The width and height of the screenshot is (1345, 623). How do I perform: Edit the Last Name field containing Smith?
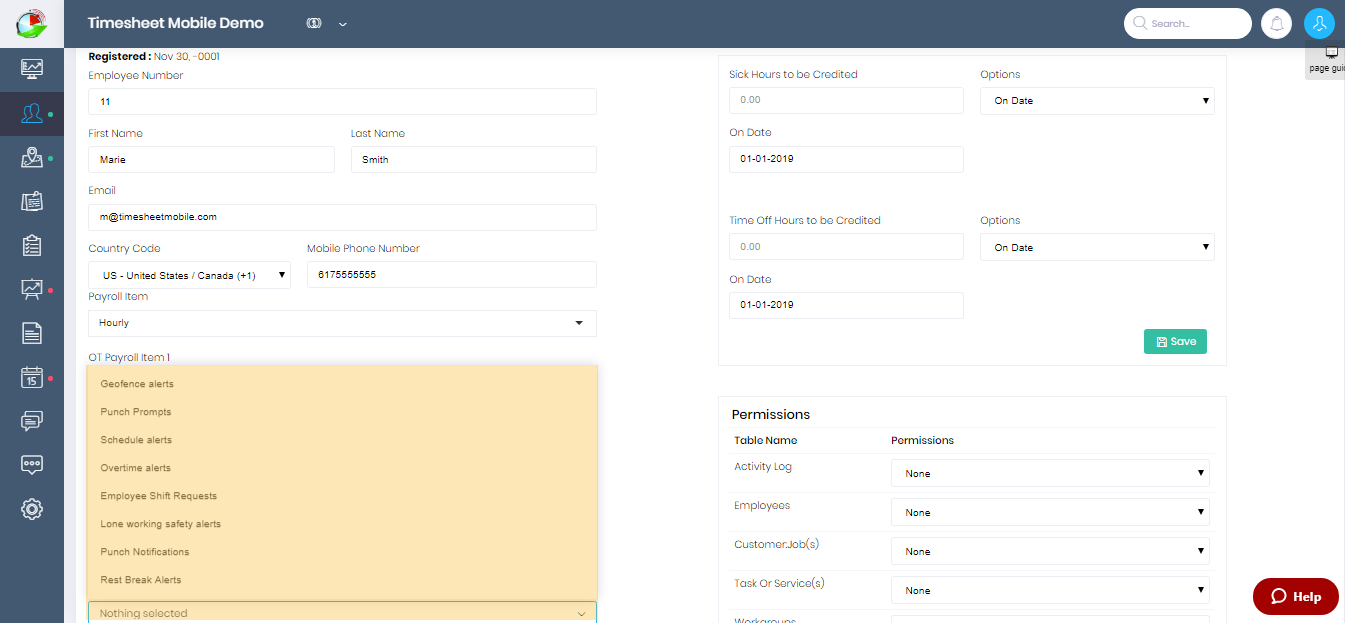[473, 159]
